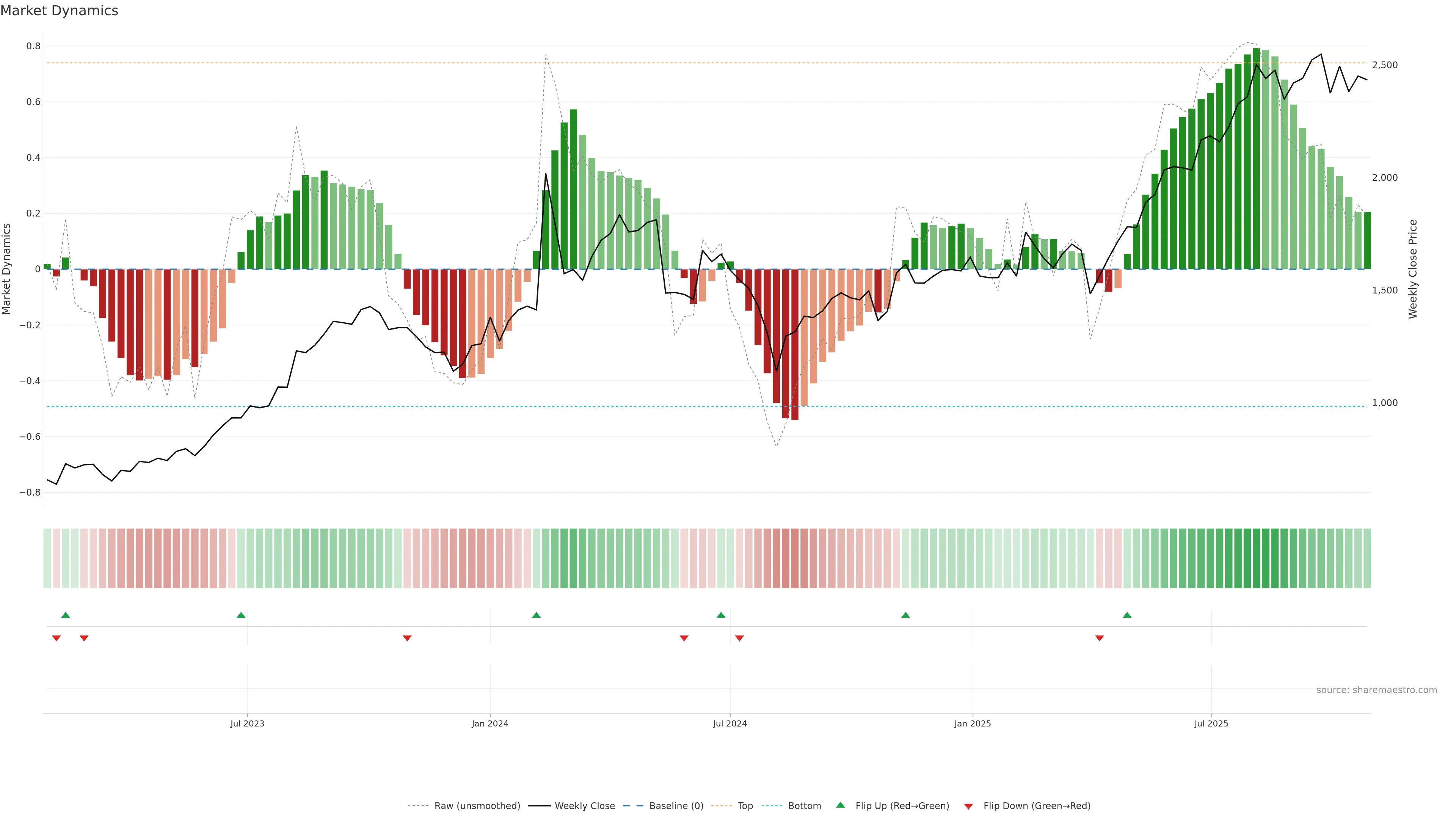Click the Flip Down red triangle legend icon

pos(968,806)
